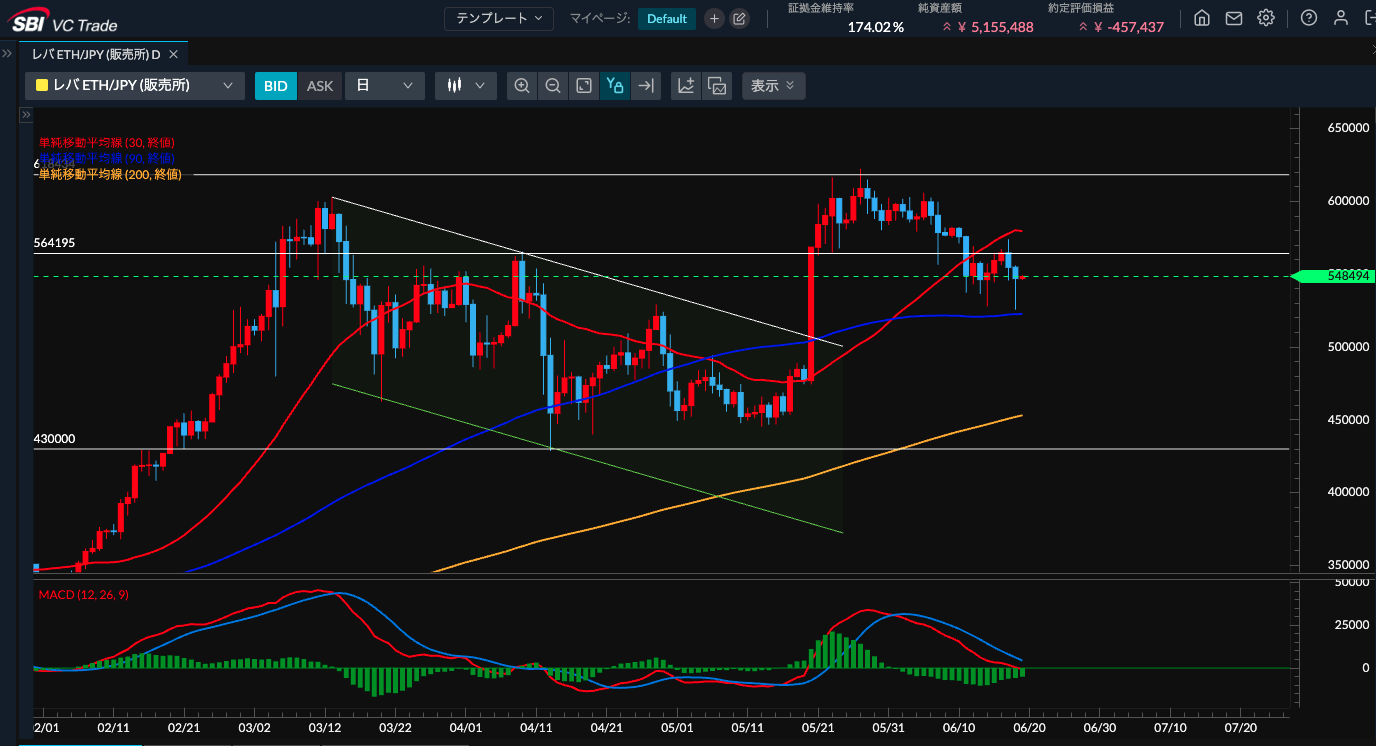Click the 純資産額 label

[x=939, y=8]
